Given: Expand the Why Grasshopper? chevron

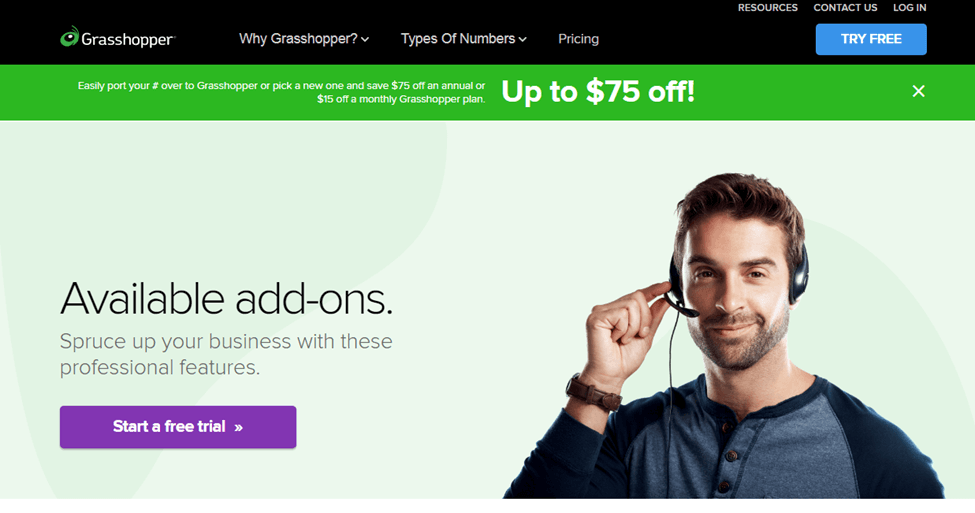Looking at the screenshot, I should coord(365,39).
